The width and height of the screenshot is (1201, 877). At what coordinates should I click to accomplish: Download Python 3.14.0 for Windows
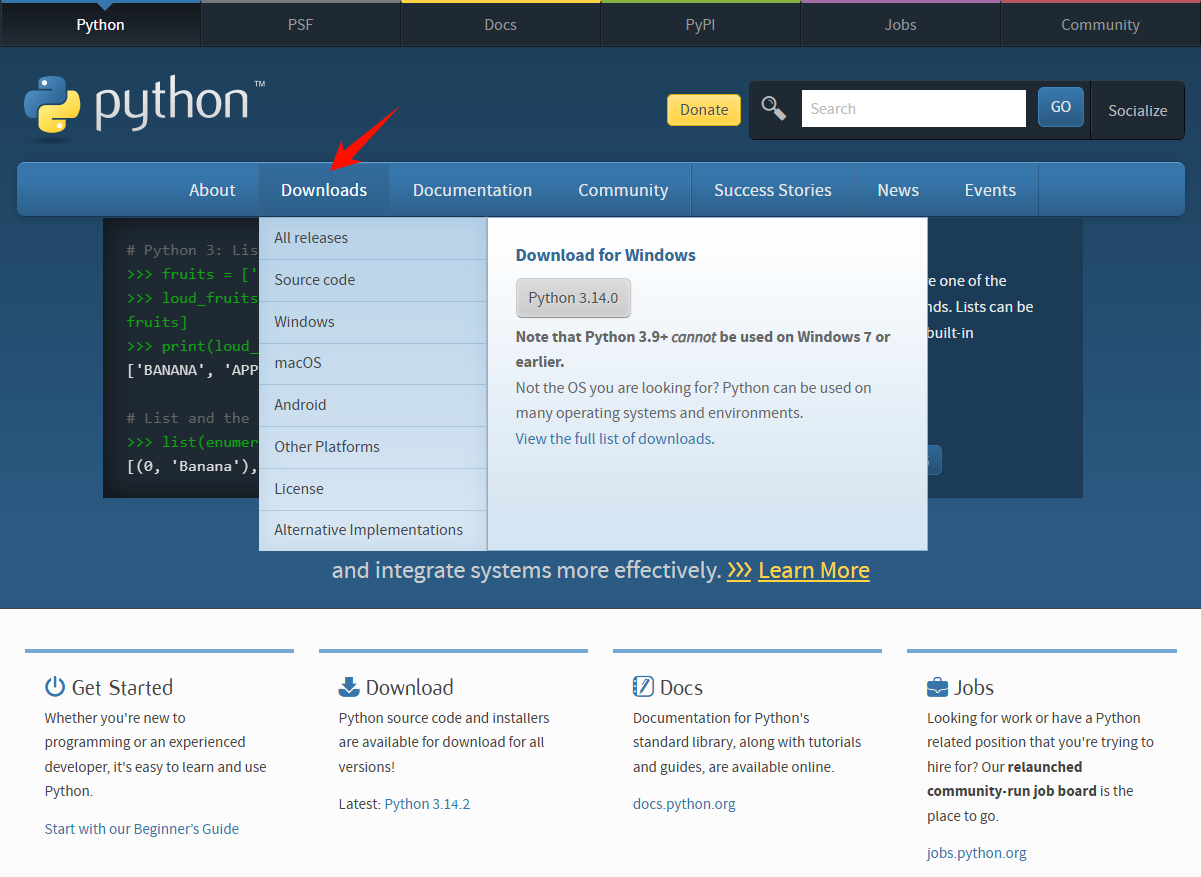(x=573, y=297)
